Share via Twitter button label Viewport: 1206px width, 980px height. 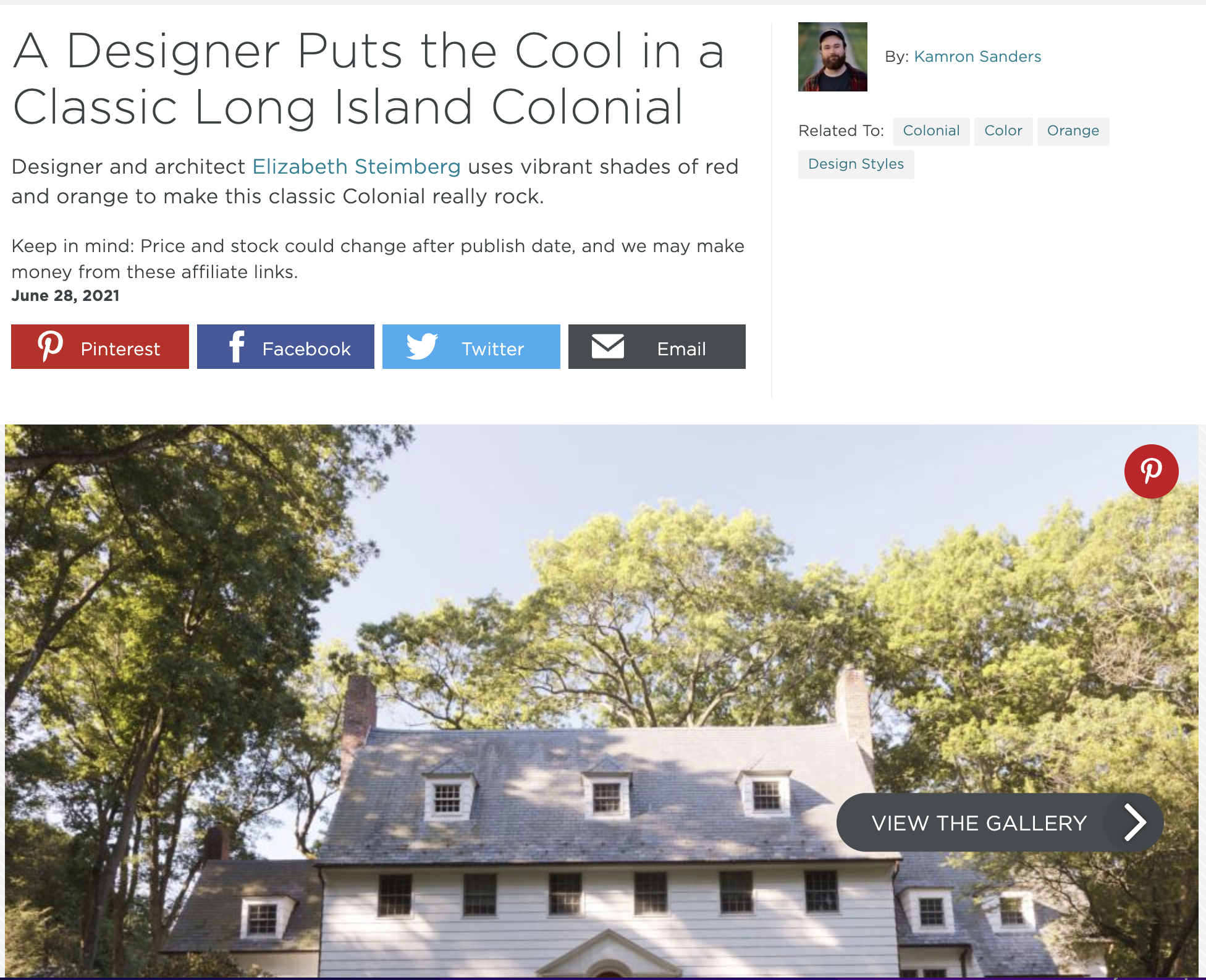(493, 349)
